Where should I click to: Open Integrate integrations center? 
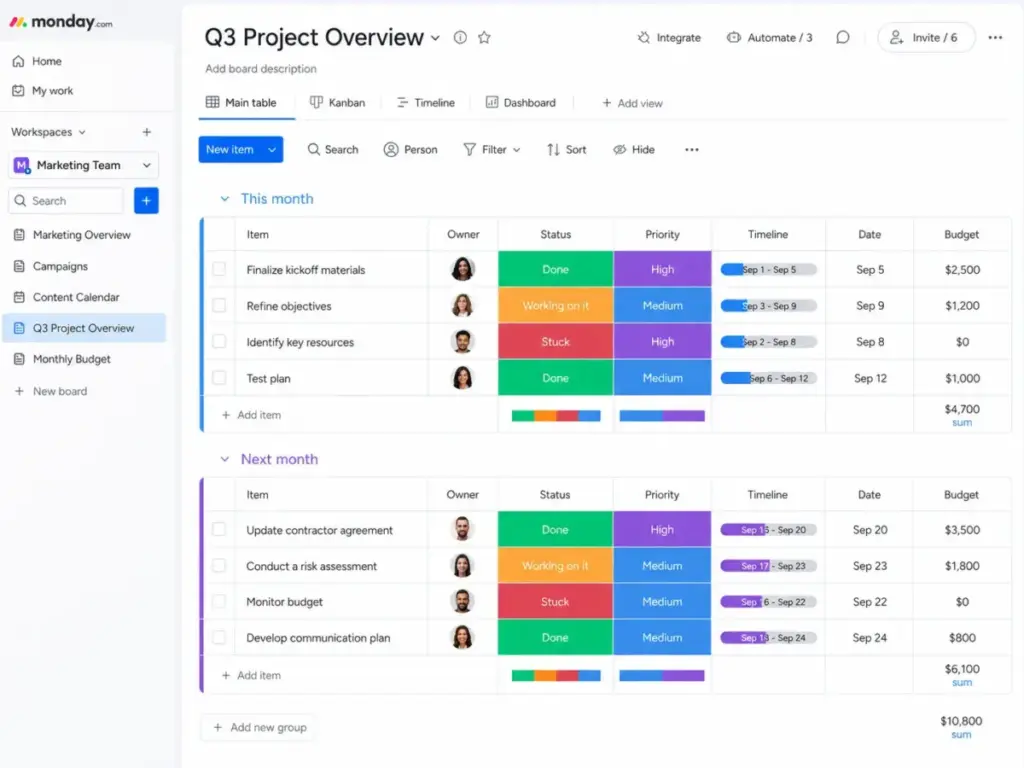pos(669,38)
